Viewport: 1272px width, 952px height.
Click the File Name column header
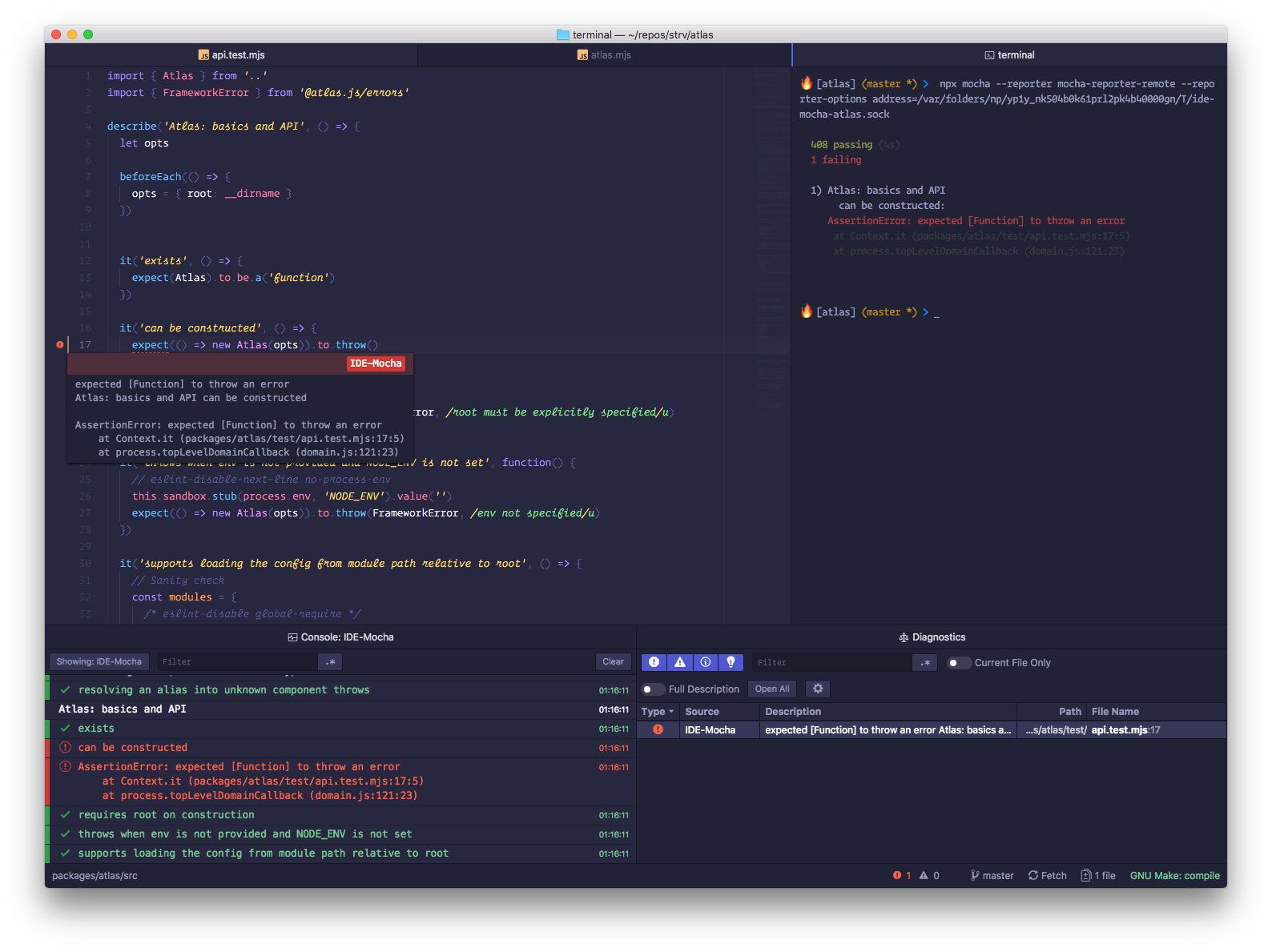coord(1156,712)
